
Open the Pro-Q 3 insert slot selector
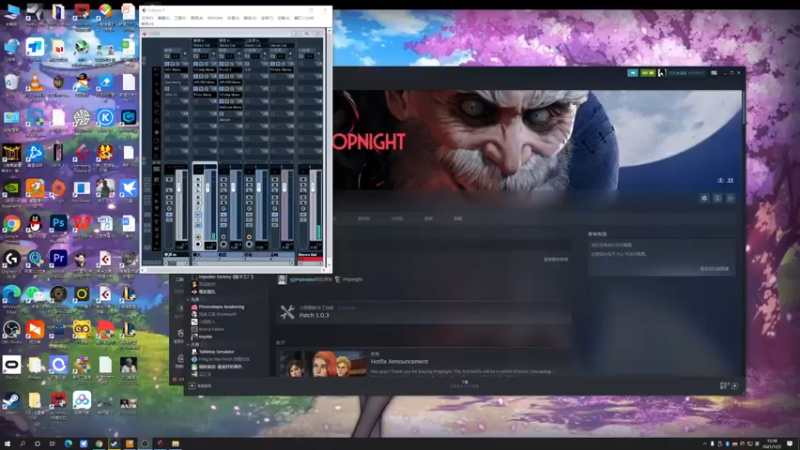pyautogui.click(x=232, y=70)
